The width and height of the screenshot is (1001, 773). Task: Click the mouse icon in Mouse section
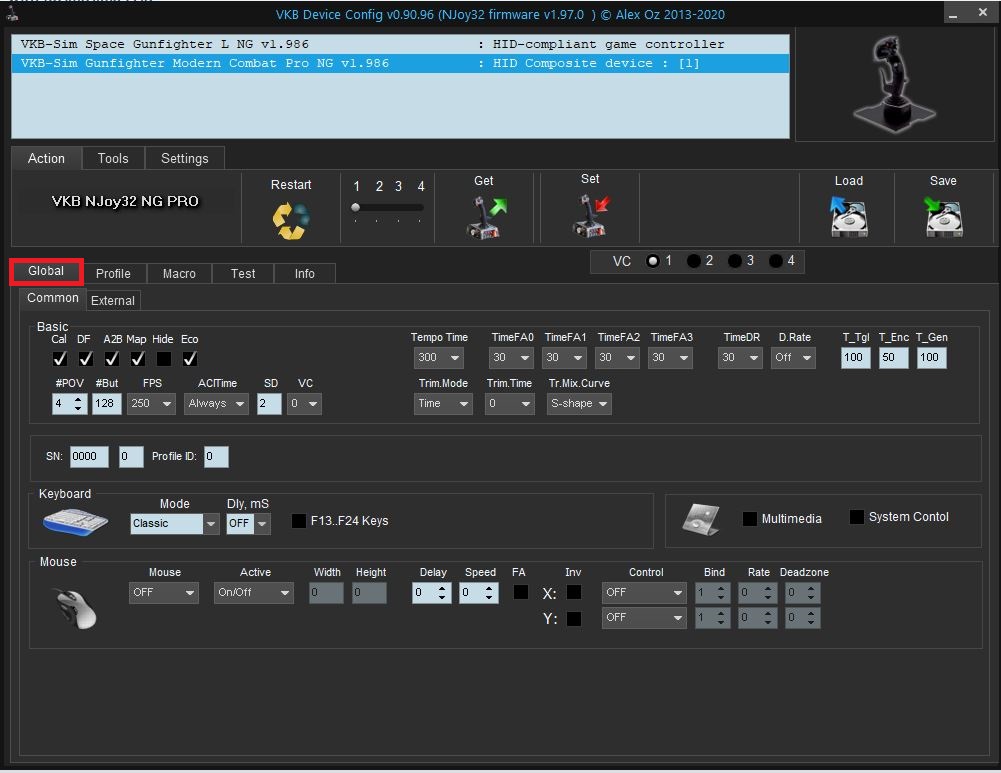[x=75, y=607]
